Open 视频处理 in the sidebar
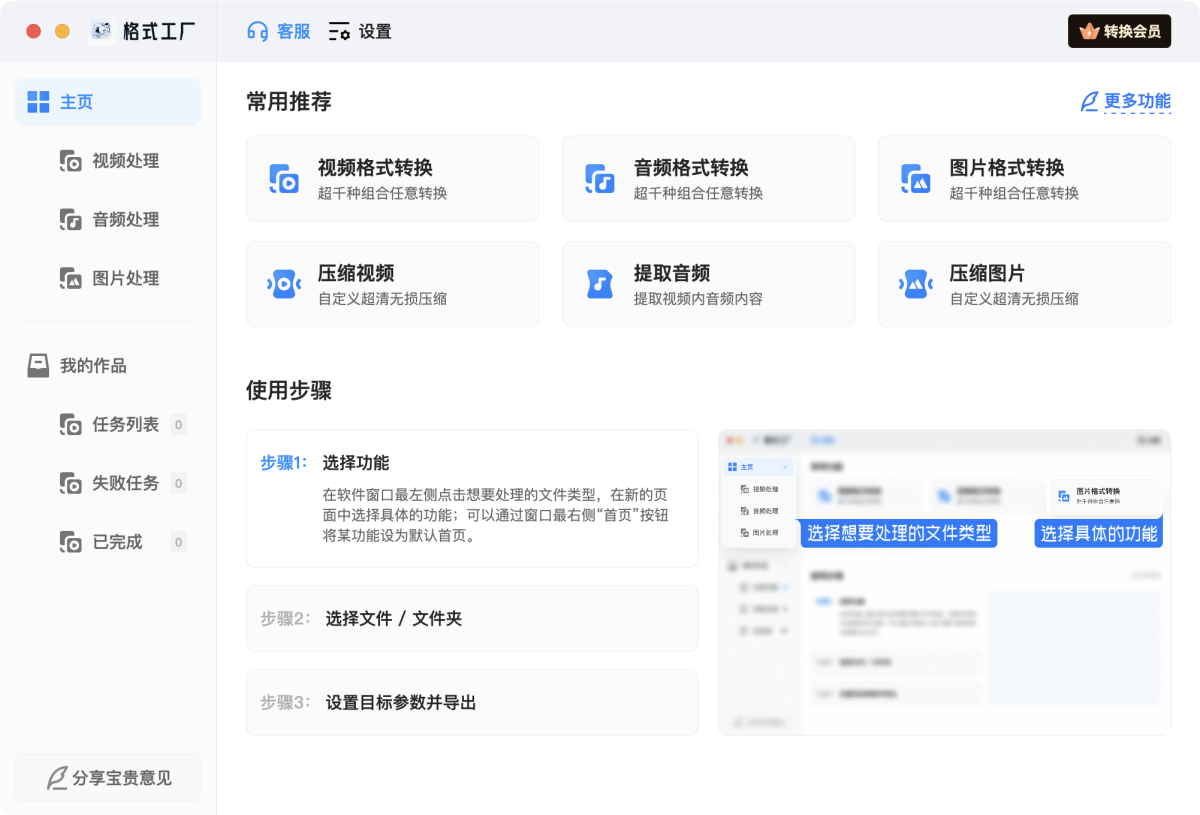1200x815 pixels. coord(124,161)
